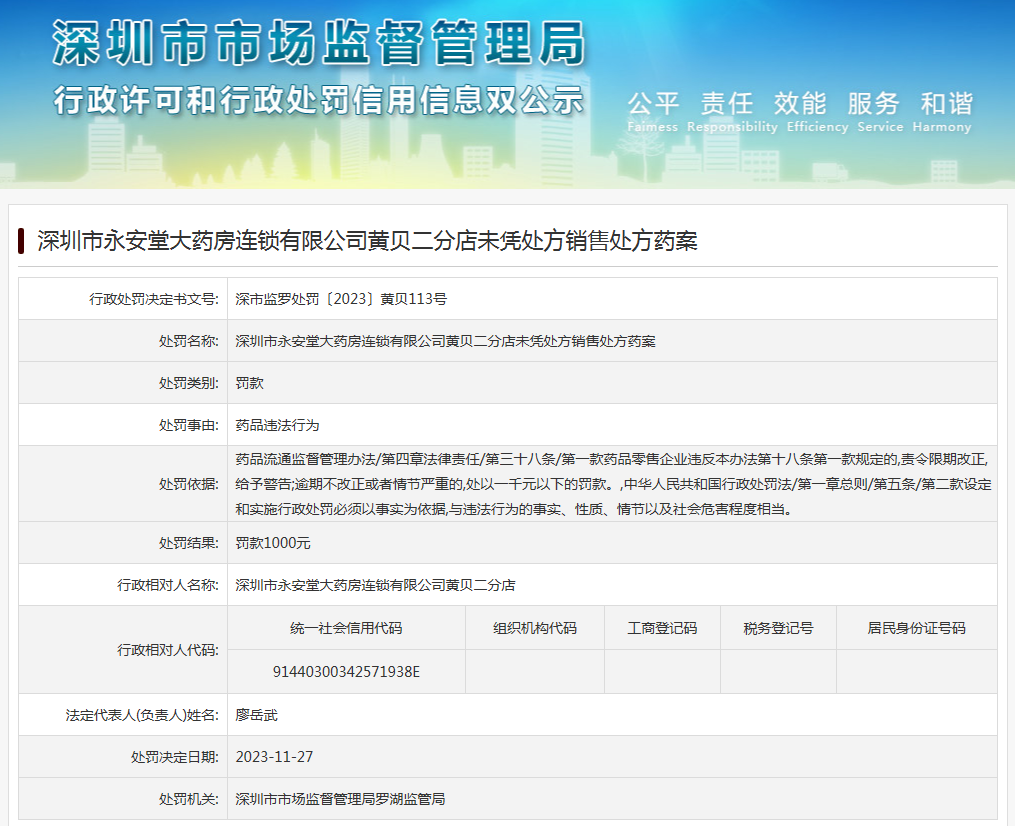The height and width of the screenshot is (826, 1015).
Task: Click the 处罚名称 label
Action: (x=188, y=341)
